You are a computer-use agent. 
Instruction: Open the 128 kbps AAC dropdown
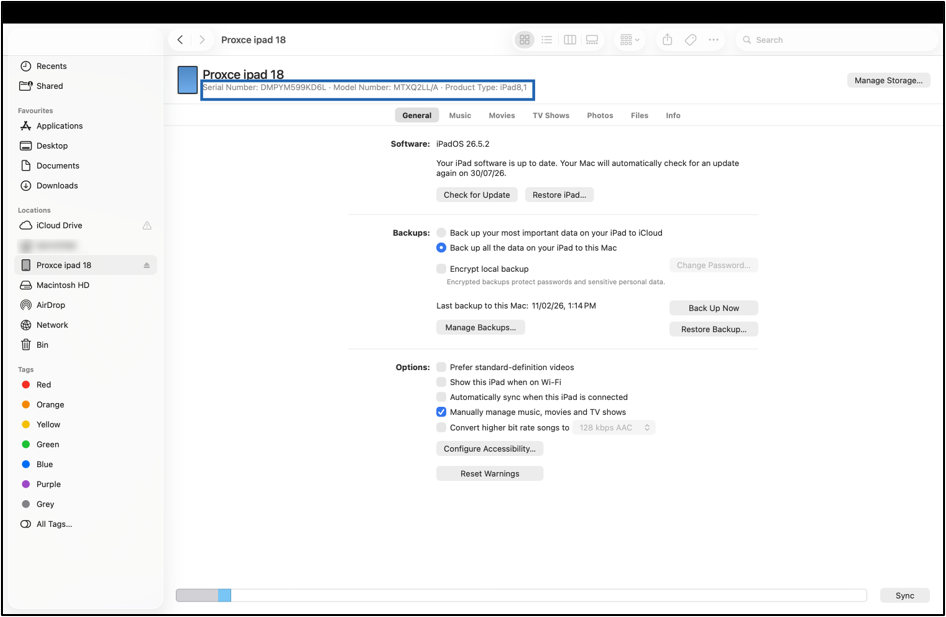[614, 428]
